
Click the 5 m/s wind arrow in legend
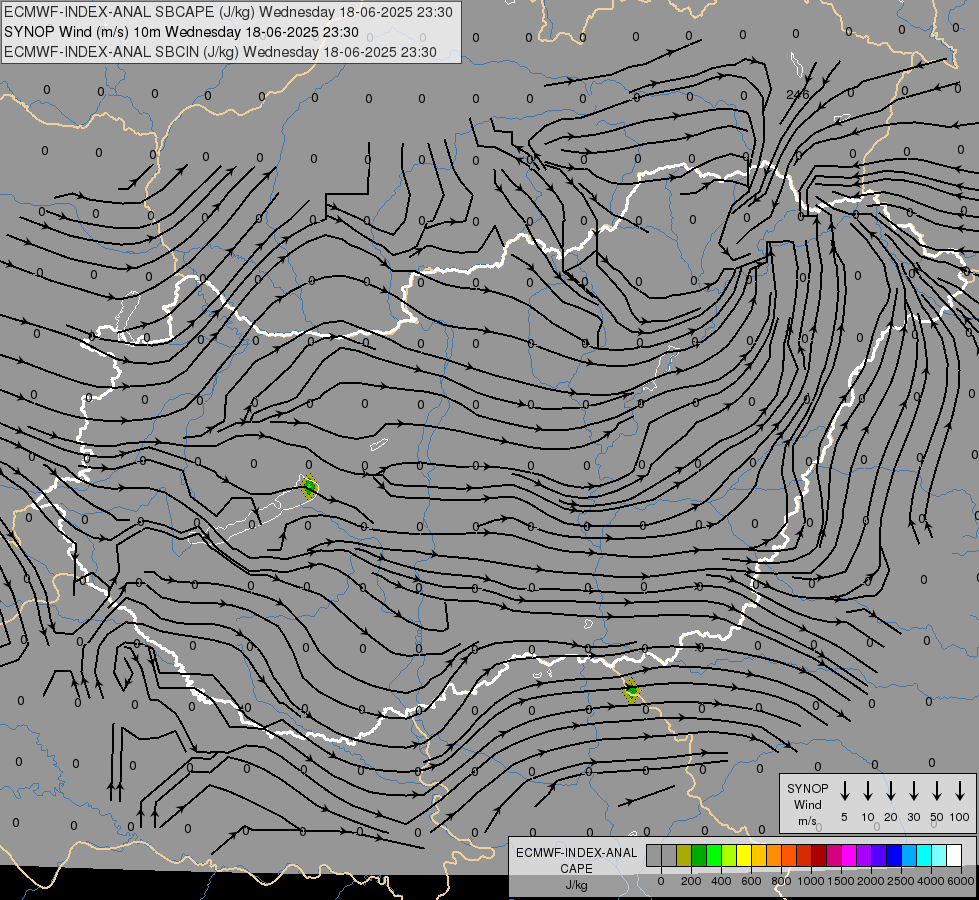[844, 791]
